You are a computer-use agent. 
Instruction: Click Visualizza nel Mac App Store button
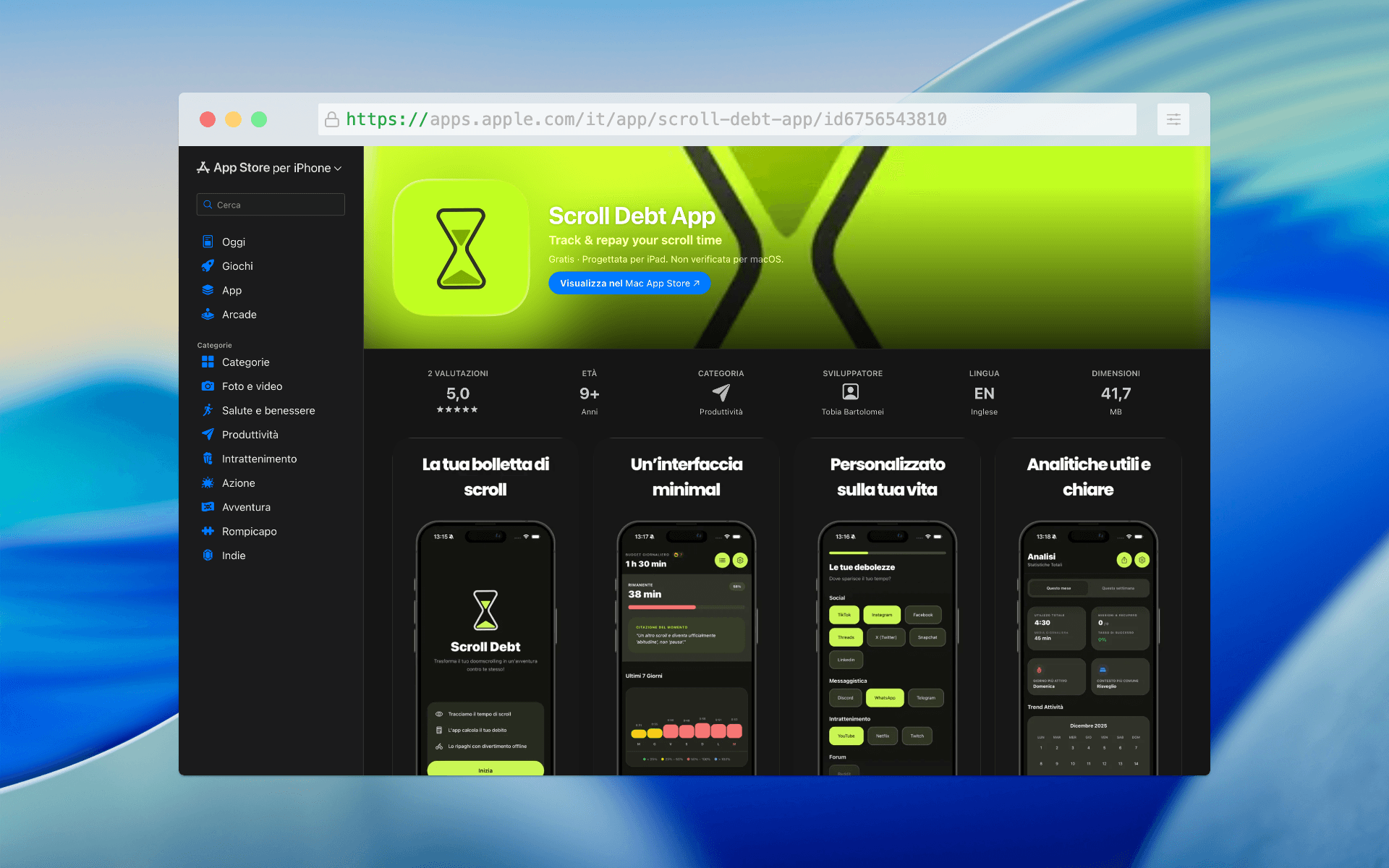(629, 283)
